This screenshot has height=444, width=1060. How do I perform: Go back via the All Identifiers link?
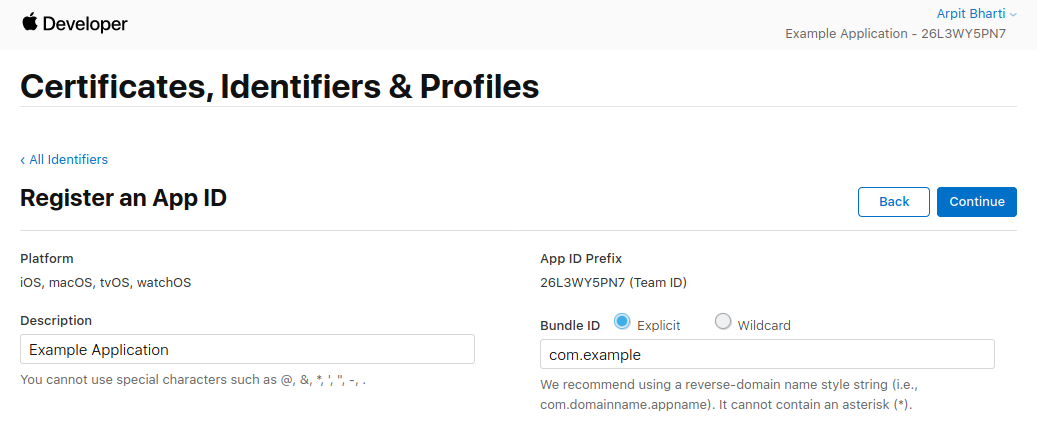click(68, 159)
